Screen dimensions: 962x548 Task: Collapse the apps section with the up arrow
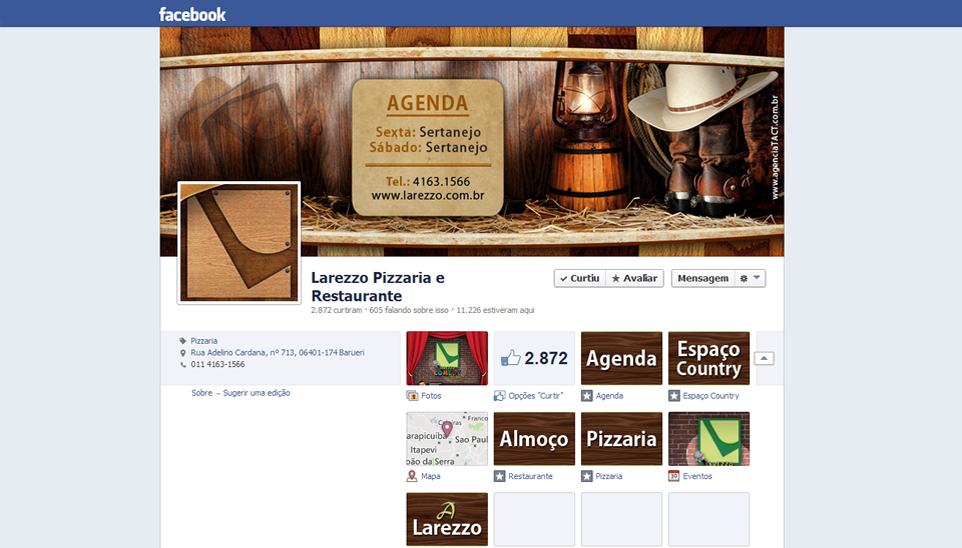point(764,358)
